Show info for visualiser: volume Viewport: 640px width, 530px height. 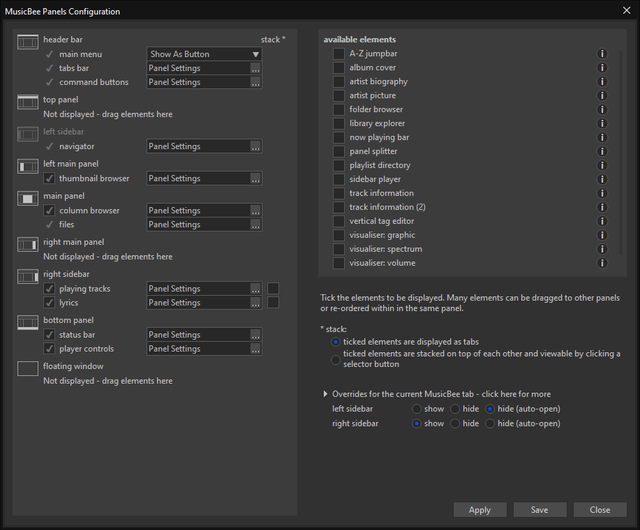602,263
